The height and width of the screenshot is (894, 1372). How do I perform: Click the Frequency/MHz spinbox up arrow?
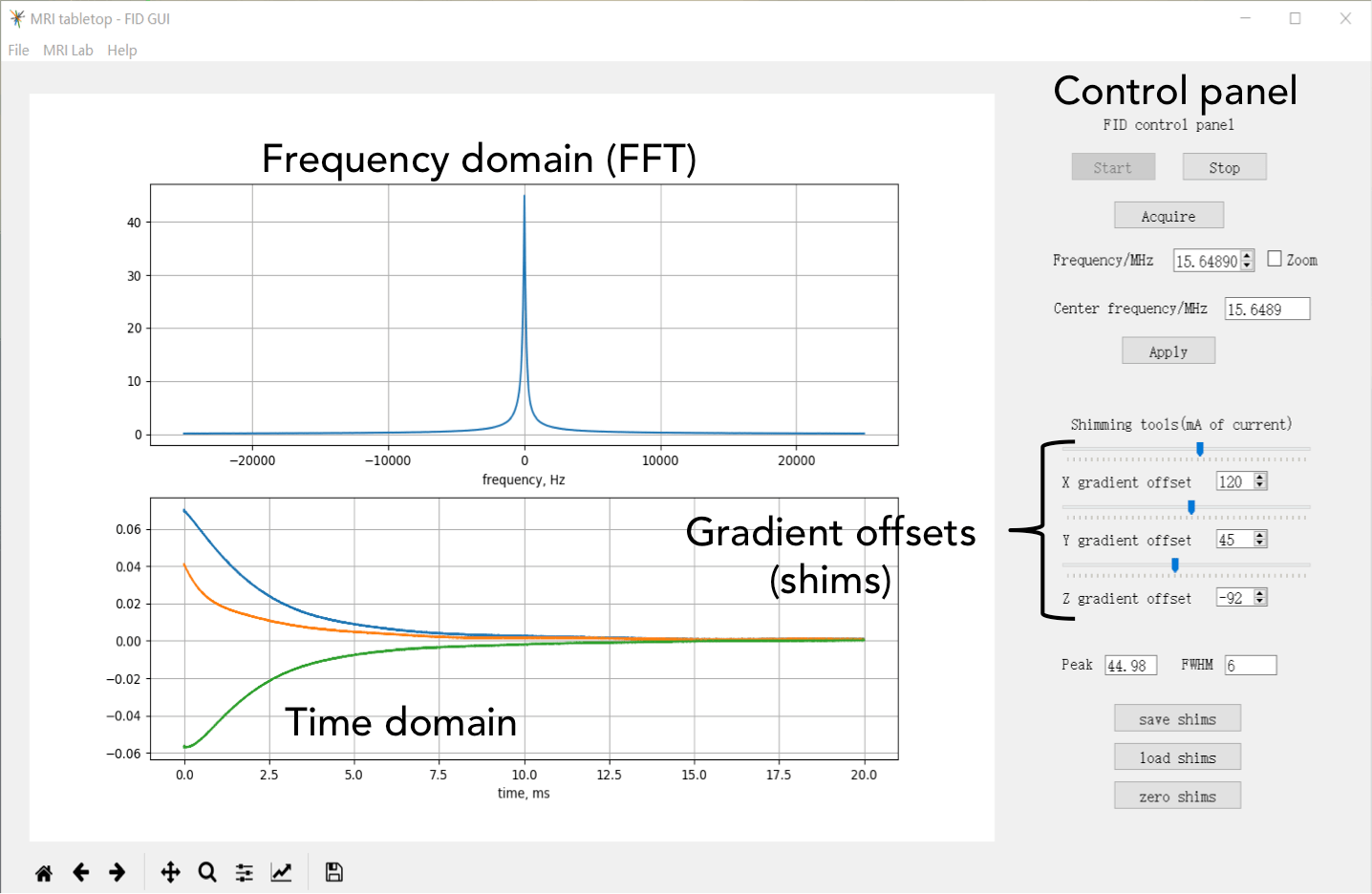[x=1247, y=255]
